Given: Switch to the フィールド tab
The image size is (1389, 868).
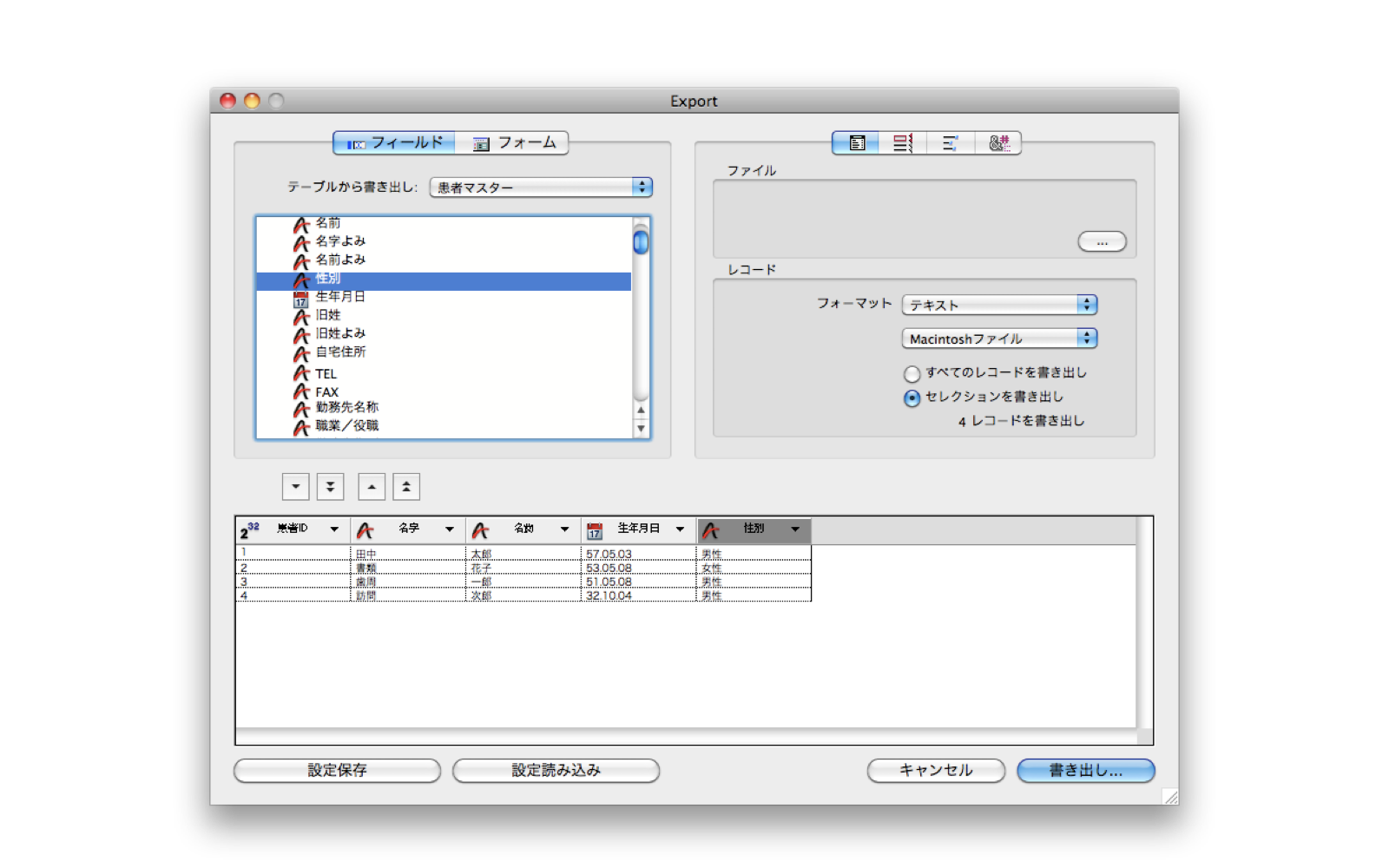Looking at the screenshot, I should [395, 143].
